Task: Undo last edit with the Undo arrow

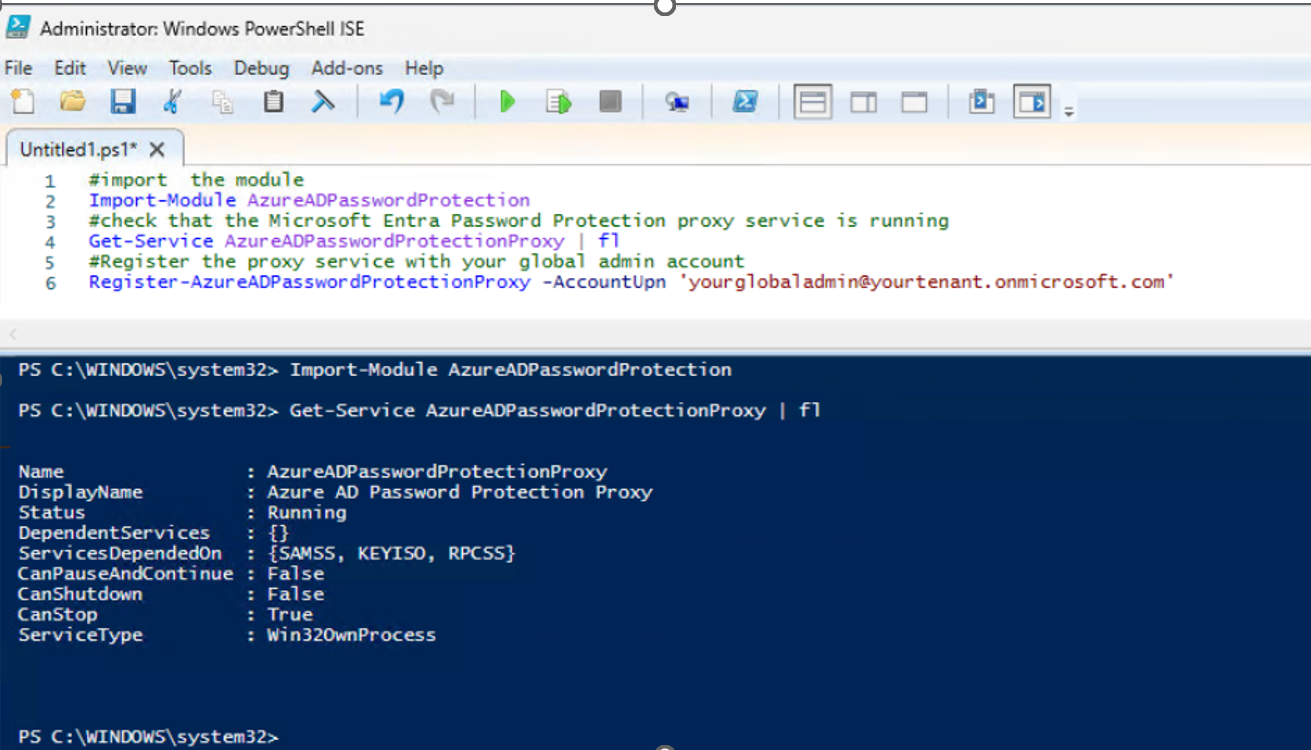Action: (391, 101)
